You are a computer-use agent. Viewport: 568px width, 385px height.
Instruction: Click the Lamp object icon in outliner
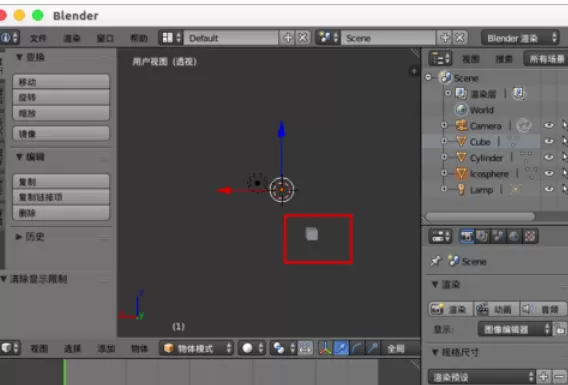click(461, 189)
